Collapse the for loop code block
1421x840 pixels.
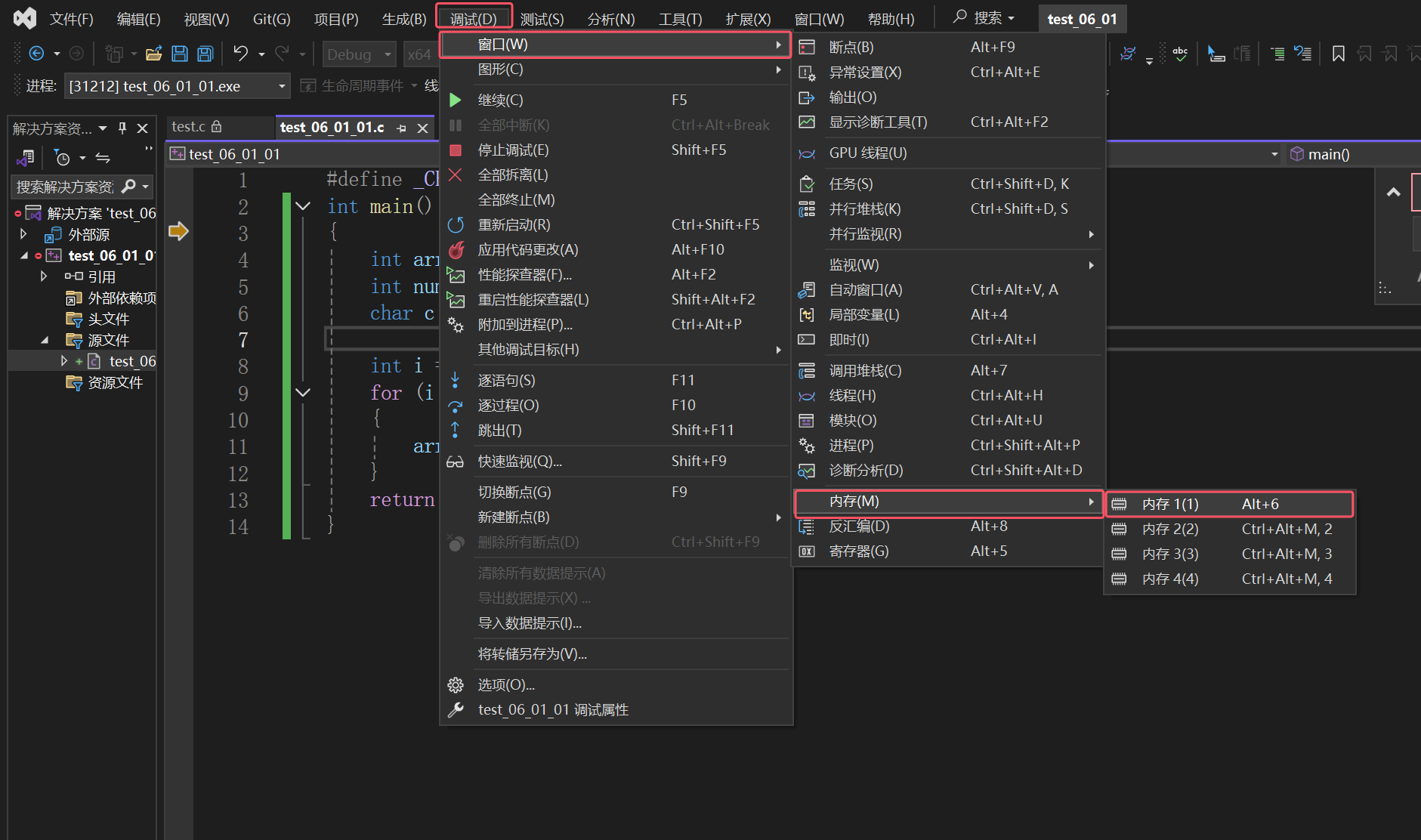click(303, 393)
